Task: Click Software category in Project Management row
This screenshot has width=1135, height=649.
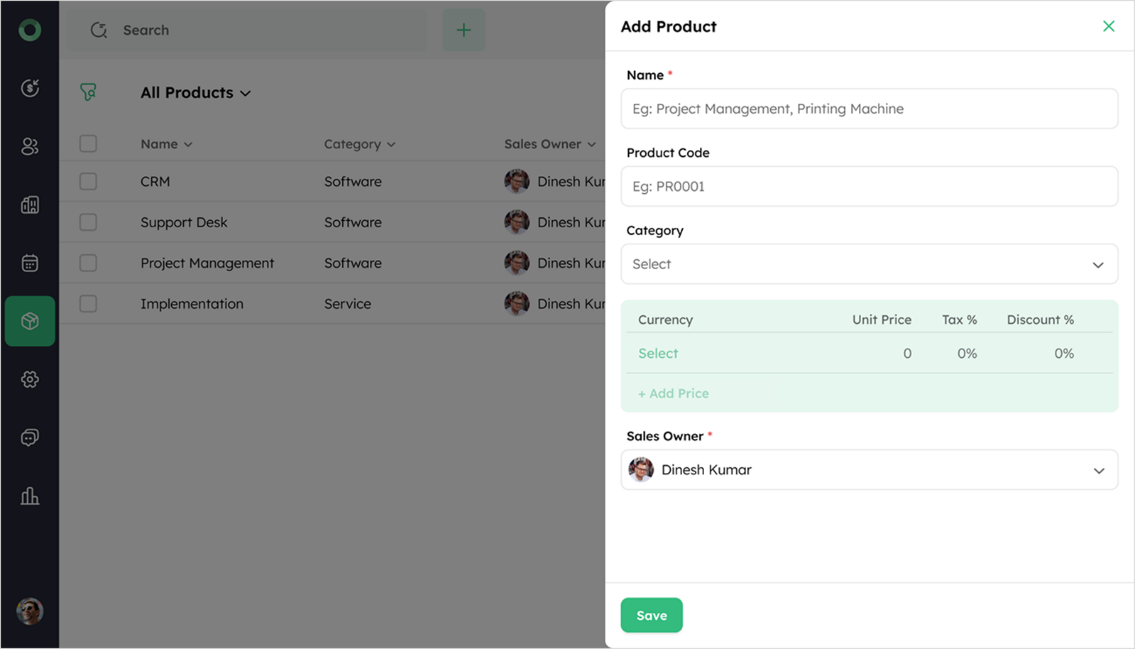Action: pos(353,263)
